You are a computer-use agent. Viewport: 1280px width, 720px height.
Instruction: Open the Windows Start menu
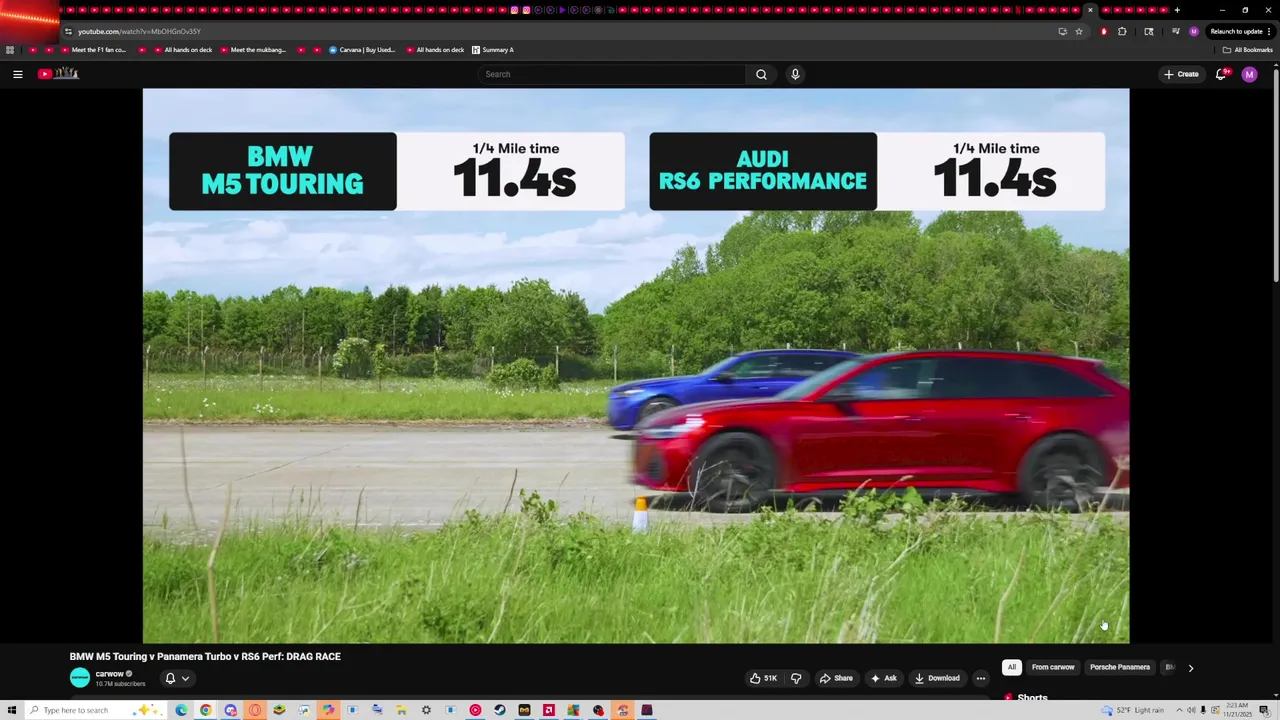[12, 710]
